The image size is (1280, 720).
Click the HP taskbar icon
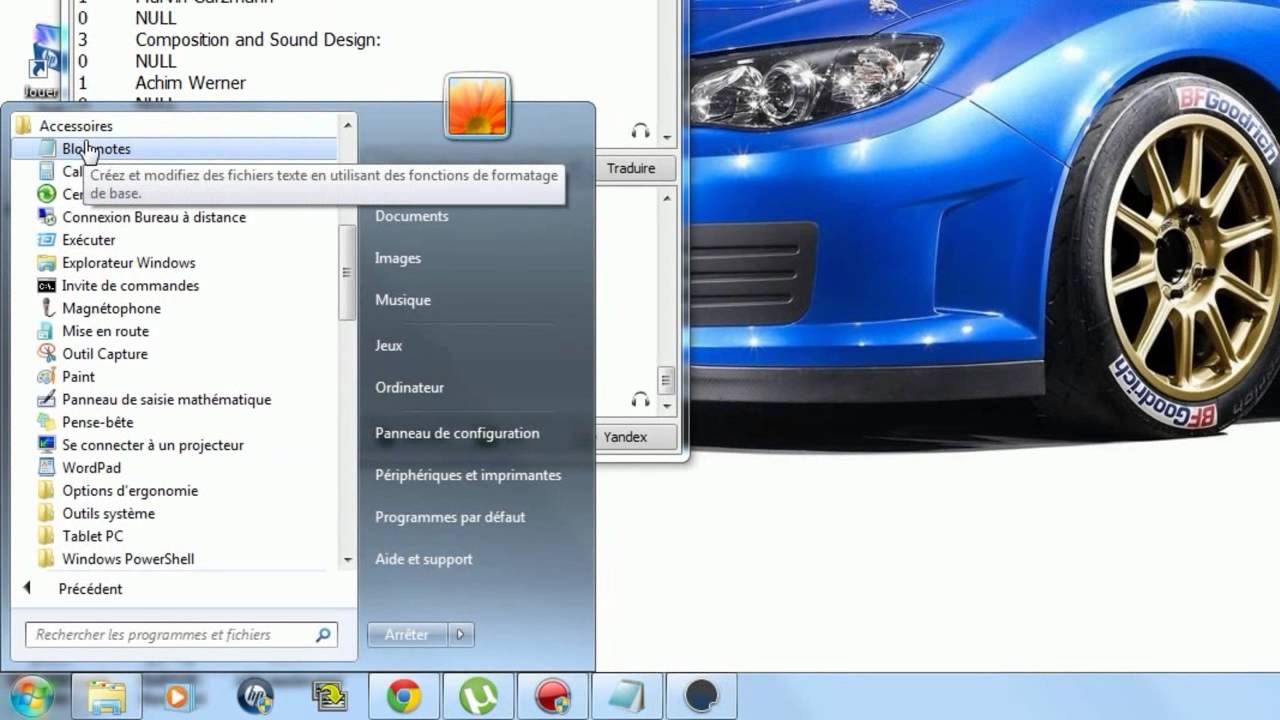[x=256, y=696]
